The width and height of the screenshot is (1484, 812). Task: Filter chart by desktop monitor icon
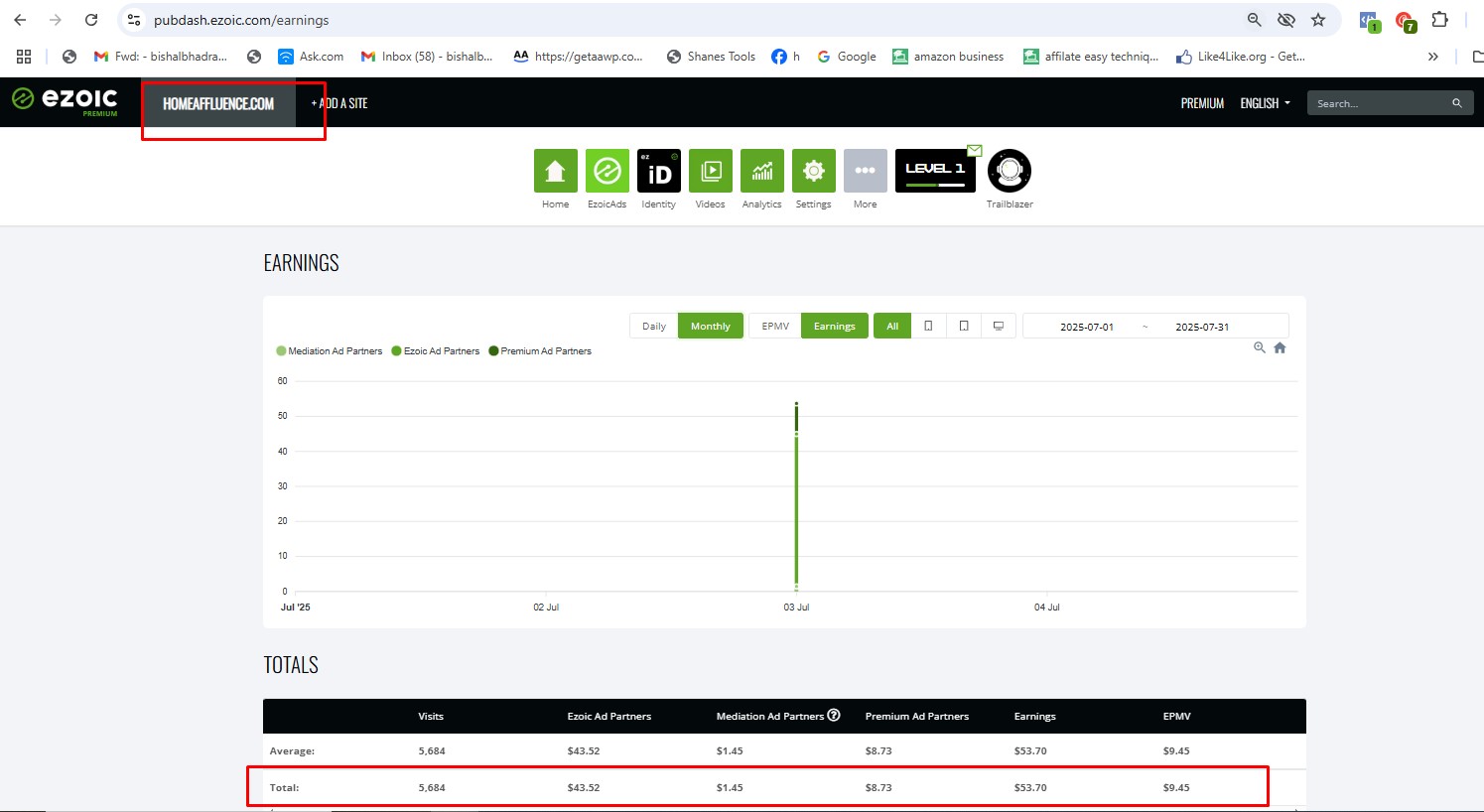[999, 326]
